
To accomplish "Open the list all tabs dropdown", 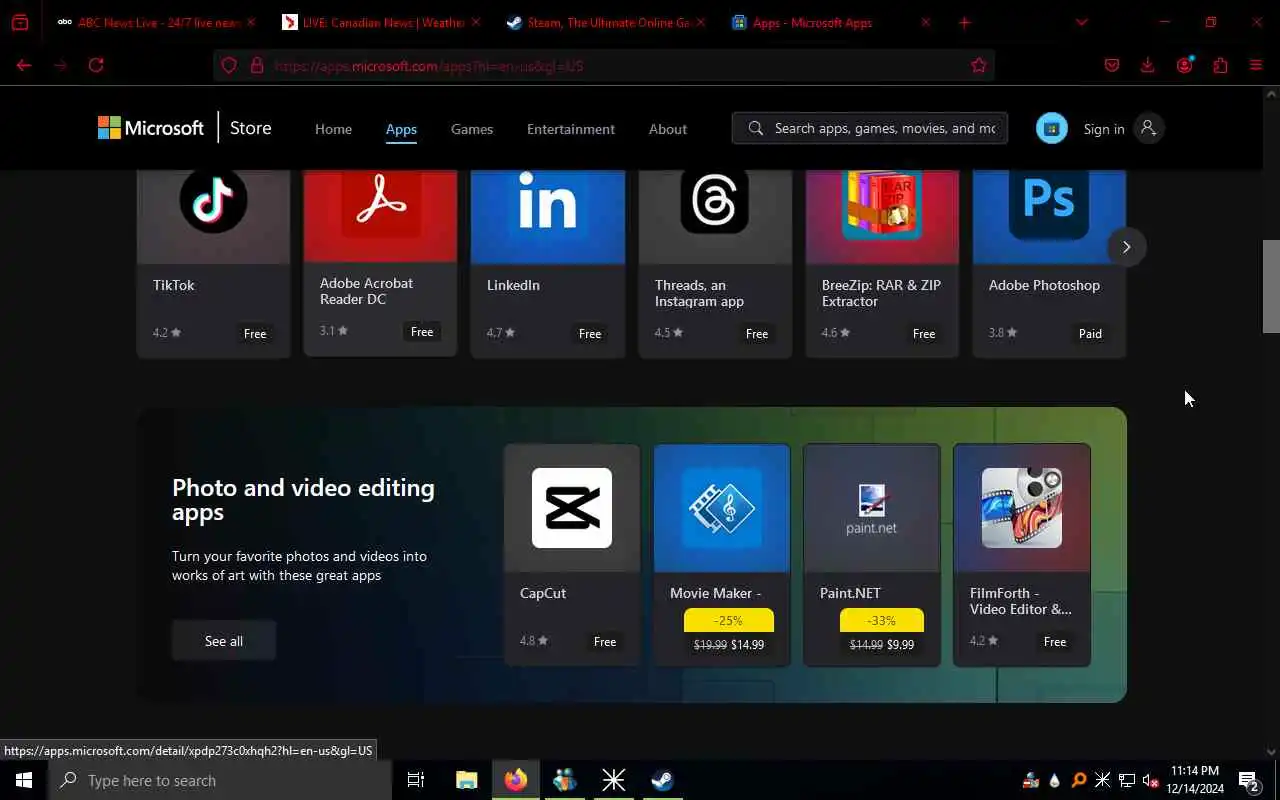I will (x=1081, y=22).
